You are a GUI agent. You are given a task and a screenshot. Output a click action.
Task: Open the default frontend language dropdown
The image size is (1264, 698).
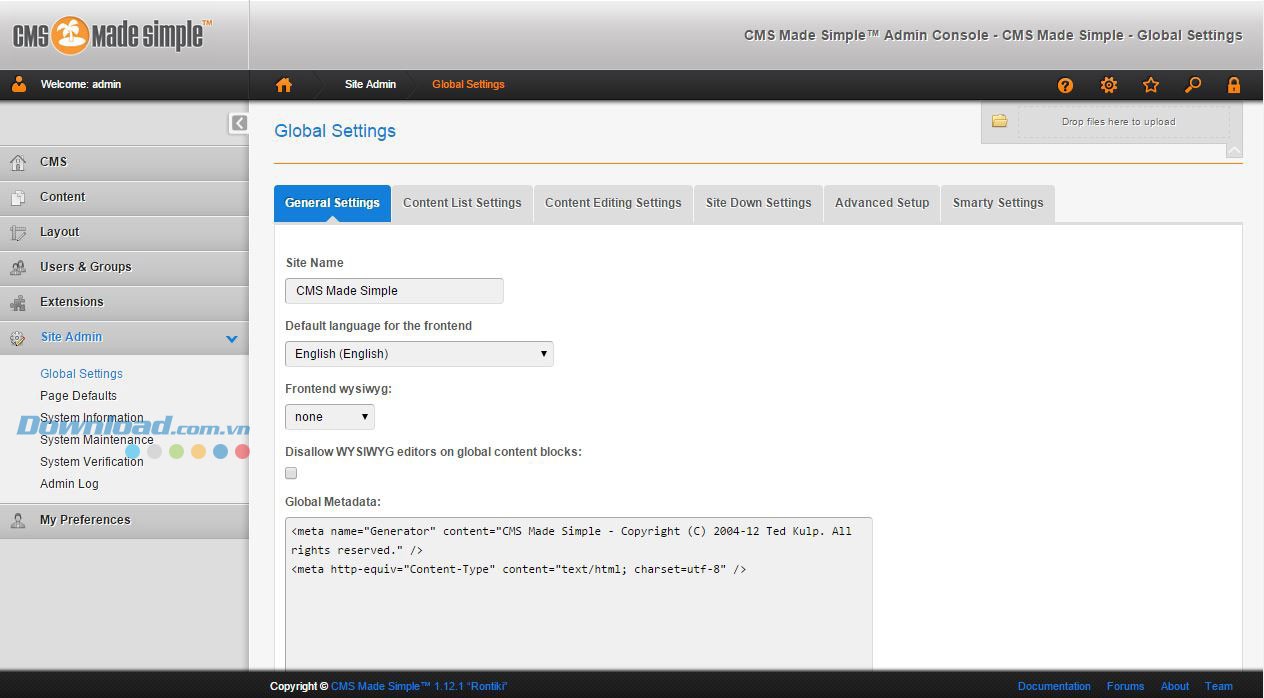[418, 353]
